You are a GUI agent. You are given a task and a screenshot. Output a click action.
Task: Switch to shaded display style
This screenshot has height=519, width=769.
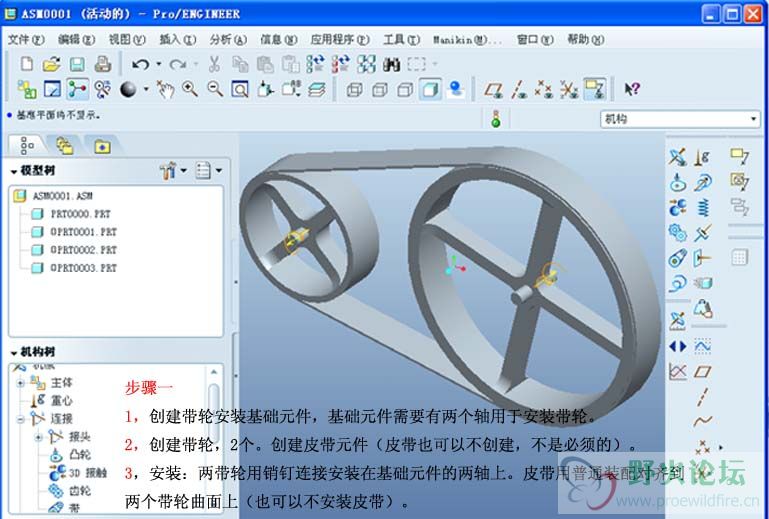tap(430, 89)
